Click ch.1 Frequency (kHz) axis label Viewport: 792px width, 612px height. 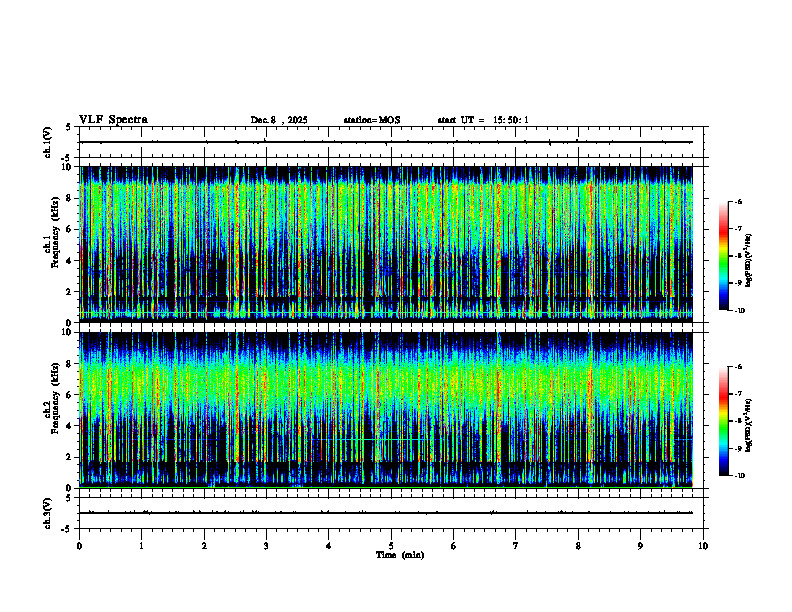click(x=52, y=232)
